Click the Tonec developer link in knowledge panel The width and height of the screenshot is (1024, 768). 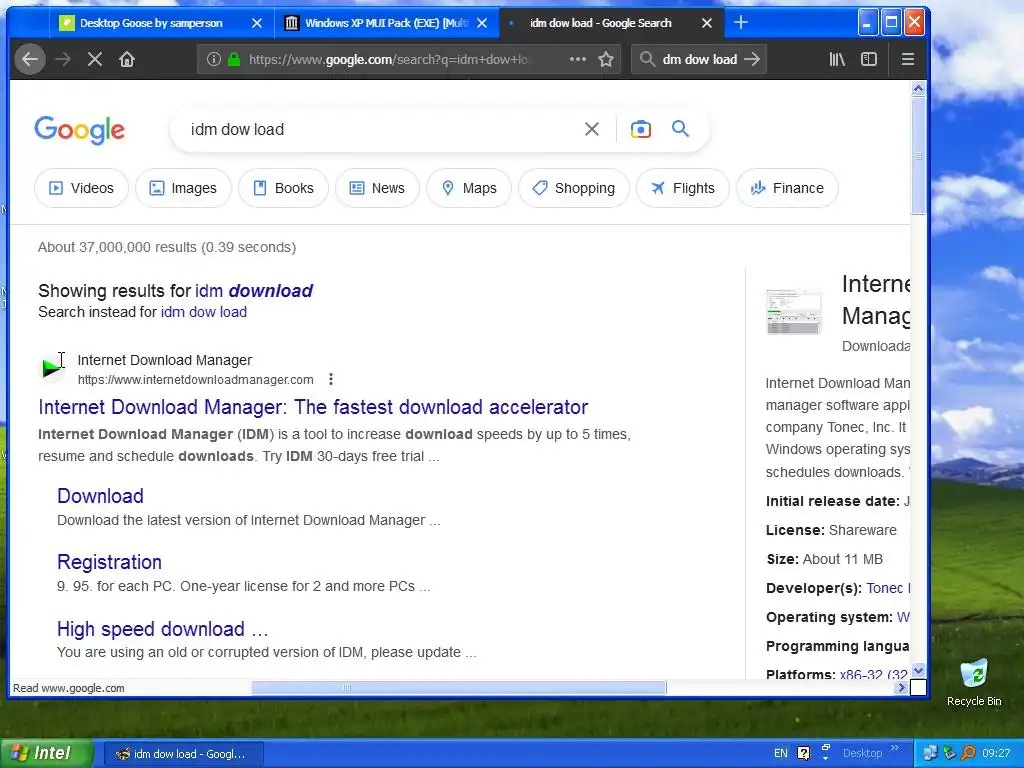(888, 588)
